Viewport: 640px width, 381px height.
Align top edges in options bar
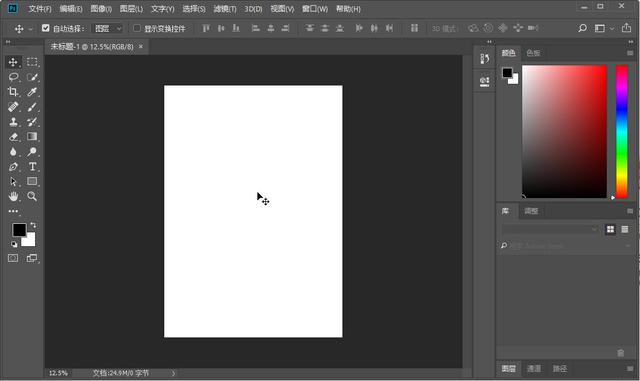pos(206,28)
